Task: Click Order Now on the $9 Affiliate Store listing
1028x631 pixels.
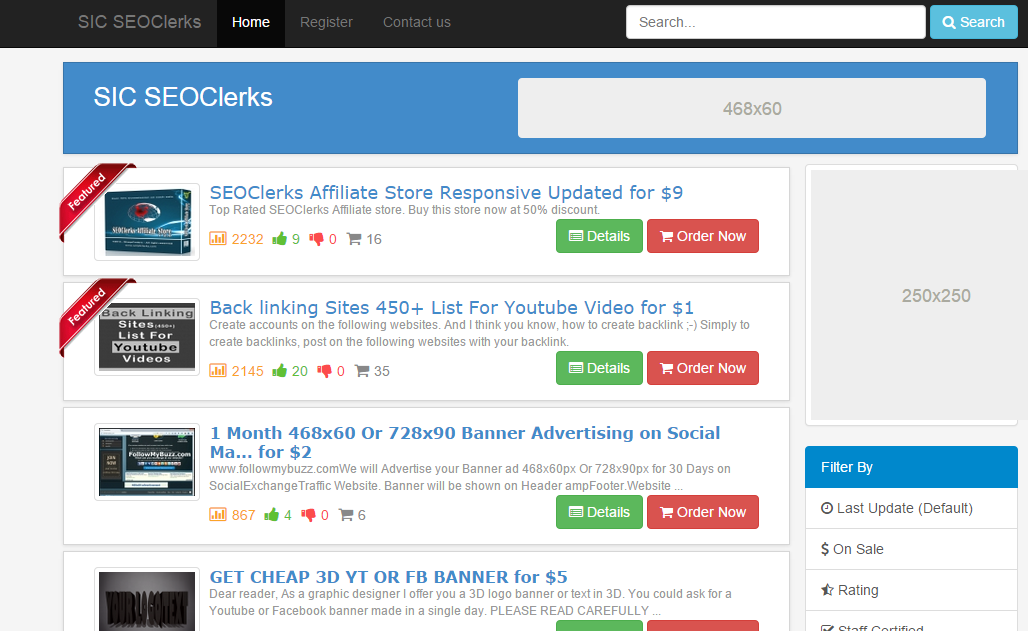Action: tap(703, 236)
